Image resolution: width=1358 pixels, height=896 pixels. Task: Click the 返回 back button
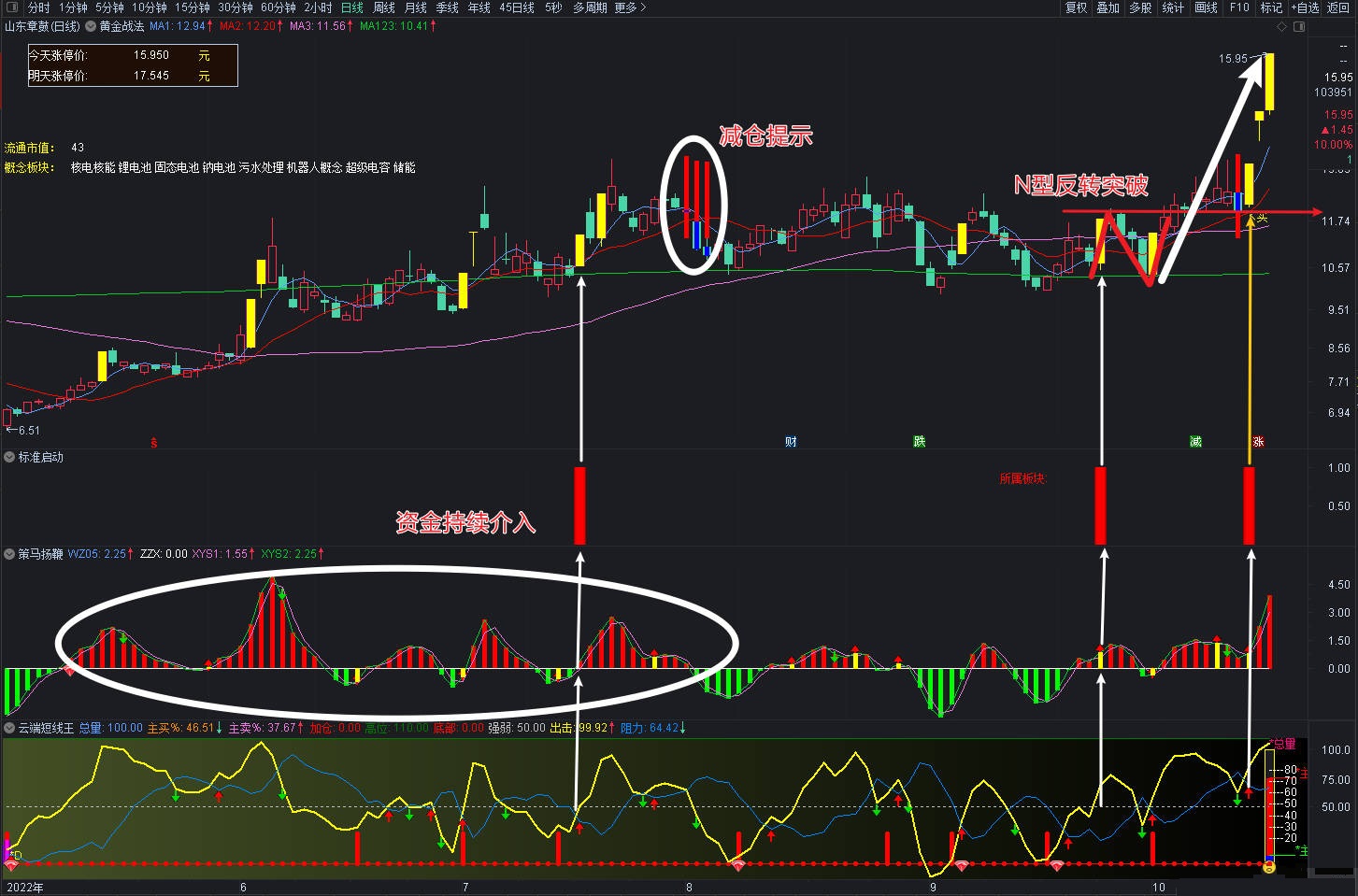[1339, 7]
